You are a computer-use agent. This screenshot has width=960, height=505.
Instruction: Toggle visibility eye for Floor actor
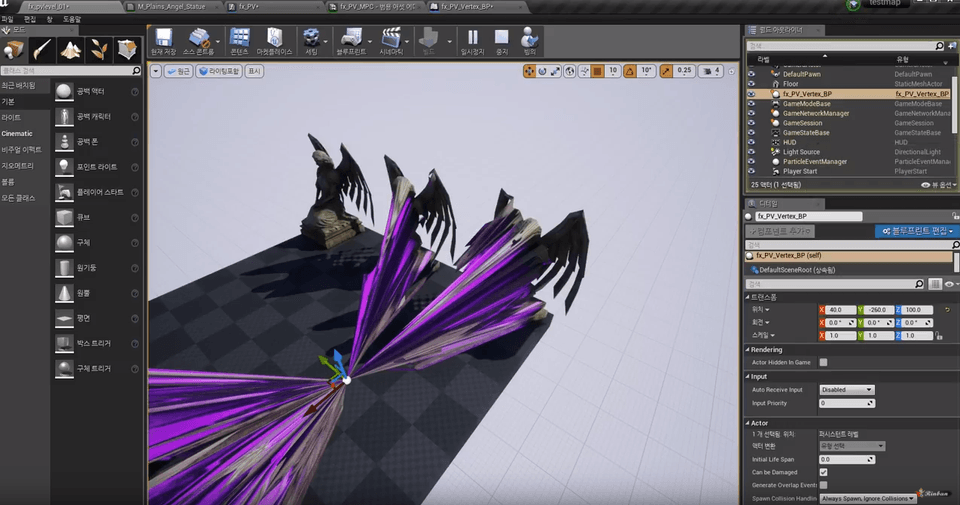[x=752, y=84]
